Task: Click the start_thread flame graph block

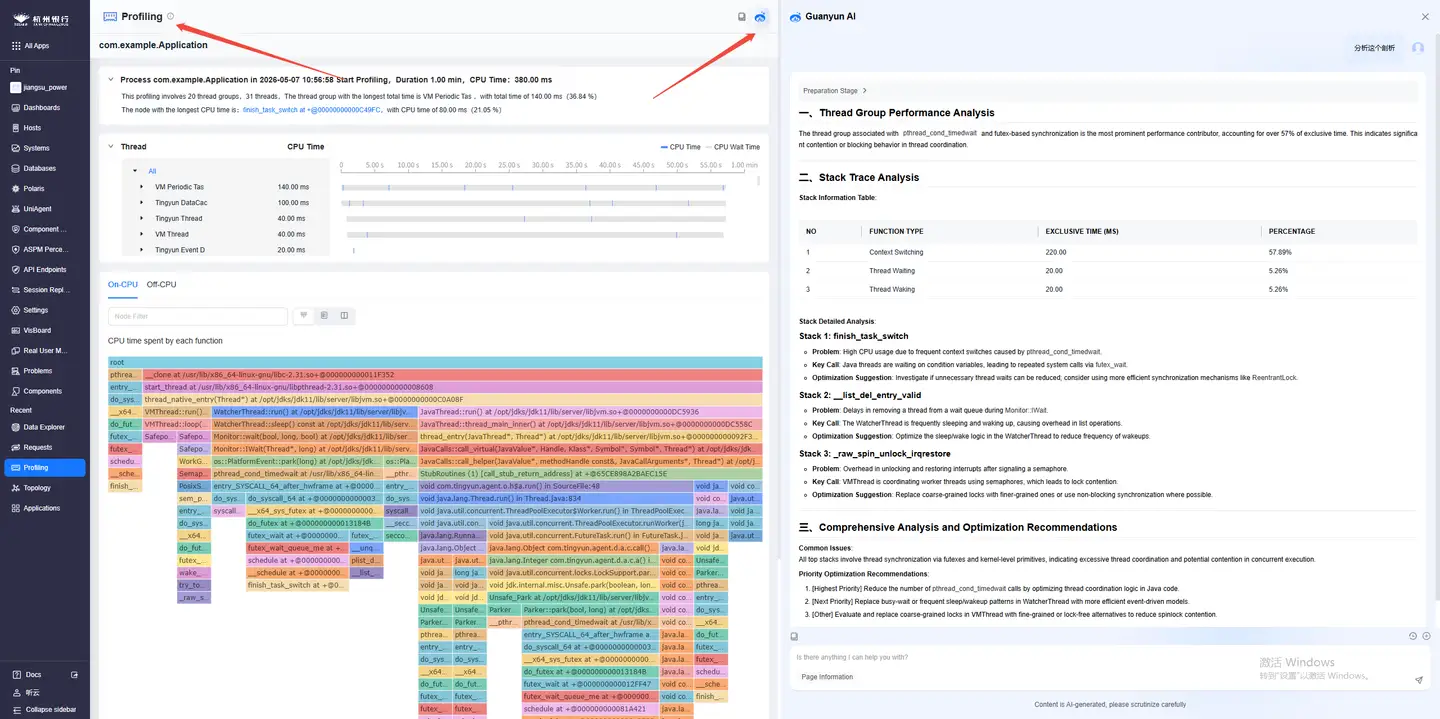Action: click(451, 387)
